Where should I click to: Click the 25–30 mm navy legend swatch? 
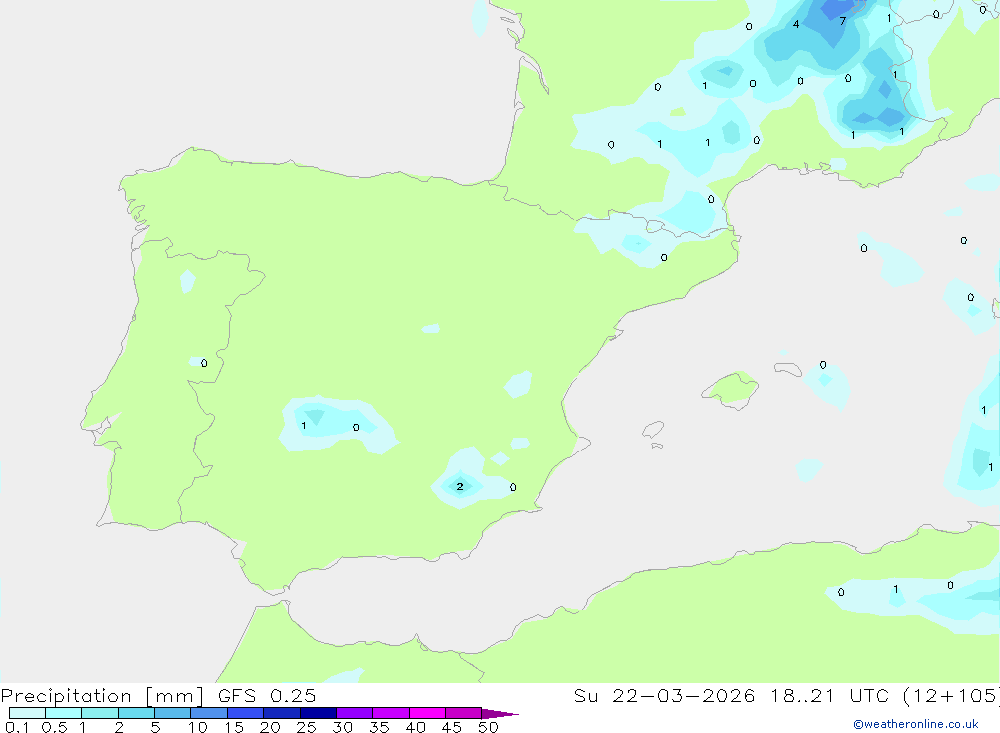318,713
